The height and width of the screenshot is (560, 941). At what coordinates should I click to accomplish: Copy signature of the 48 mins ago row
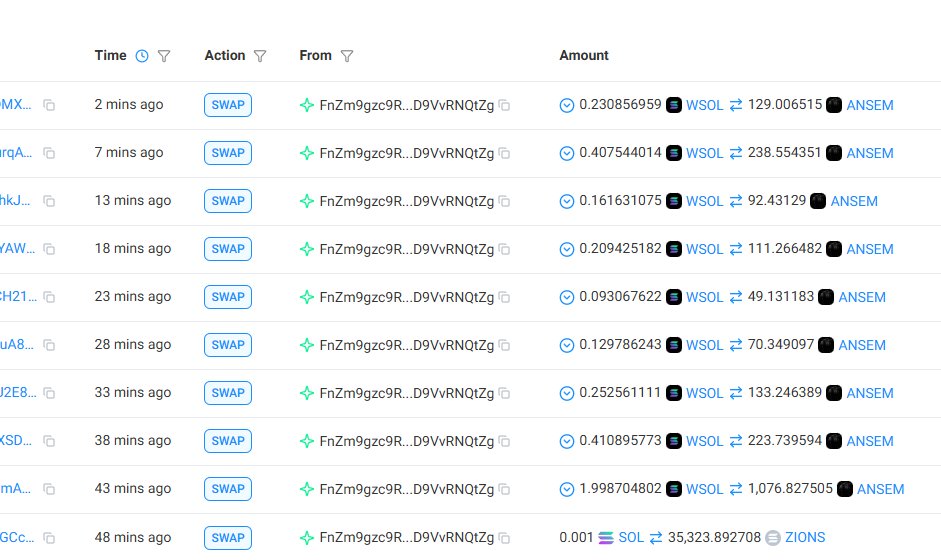coord(49,538)
